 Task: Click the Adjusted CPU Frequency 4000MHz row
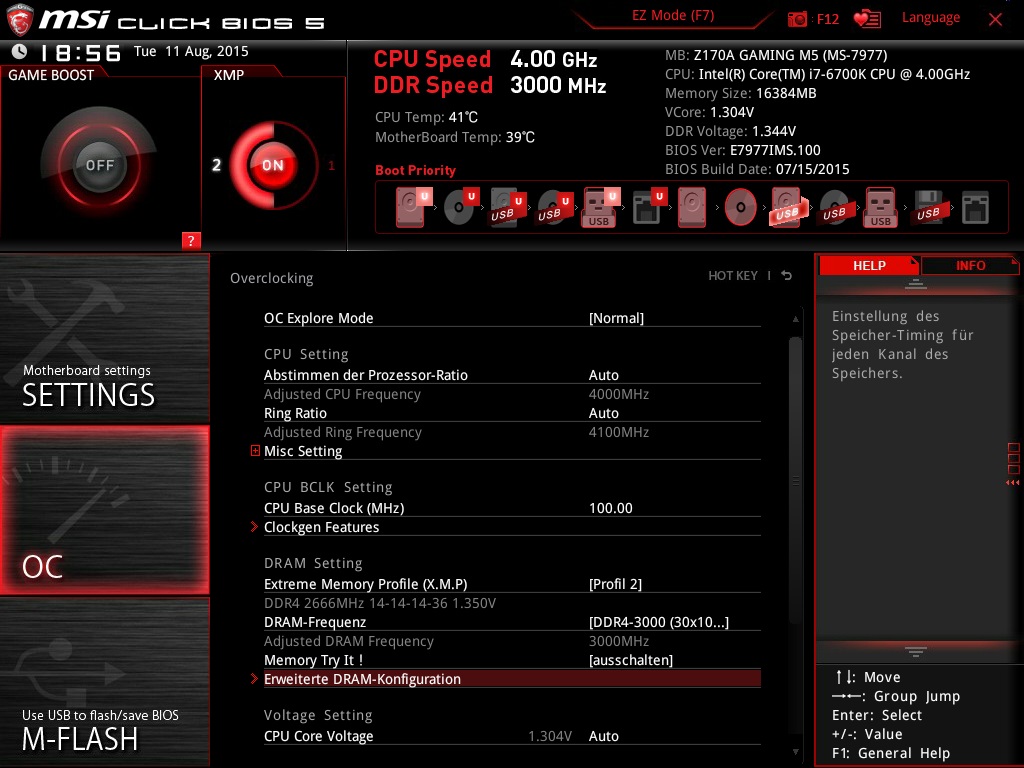point(512,394)
